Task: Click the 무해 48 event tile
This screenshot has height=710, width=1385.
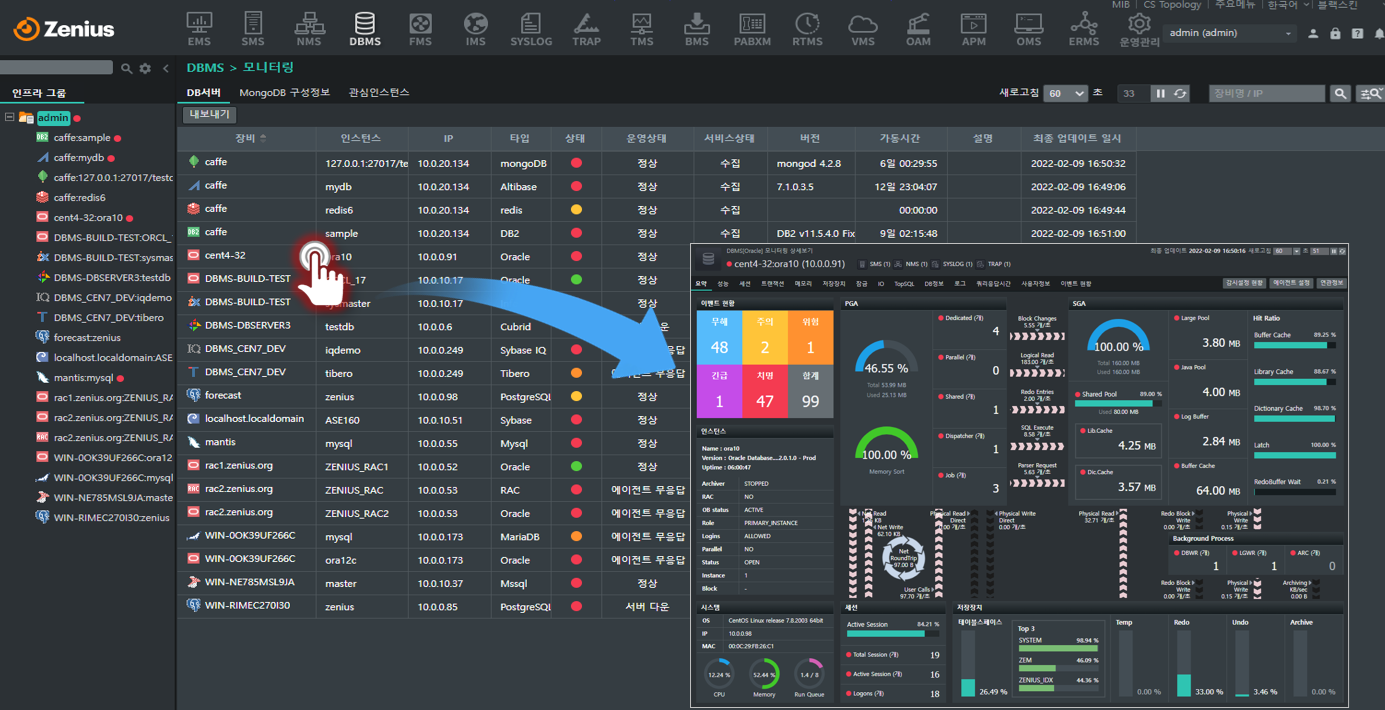Action: (720, 337)
